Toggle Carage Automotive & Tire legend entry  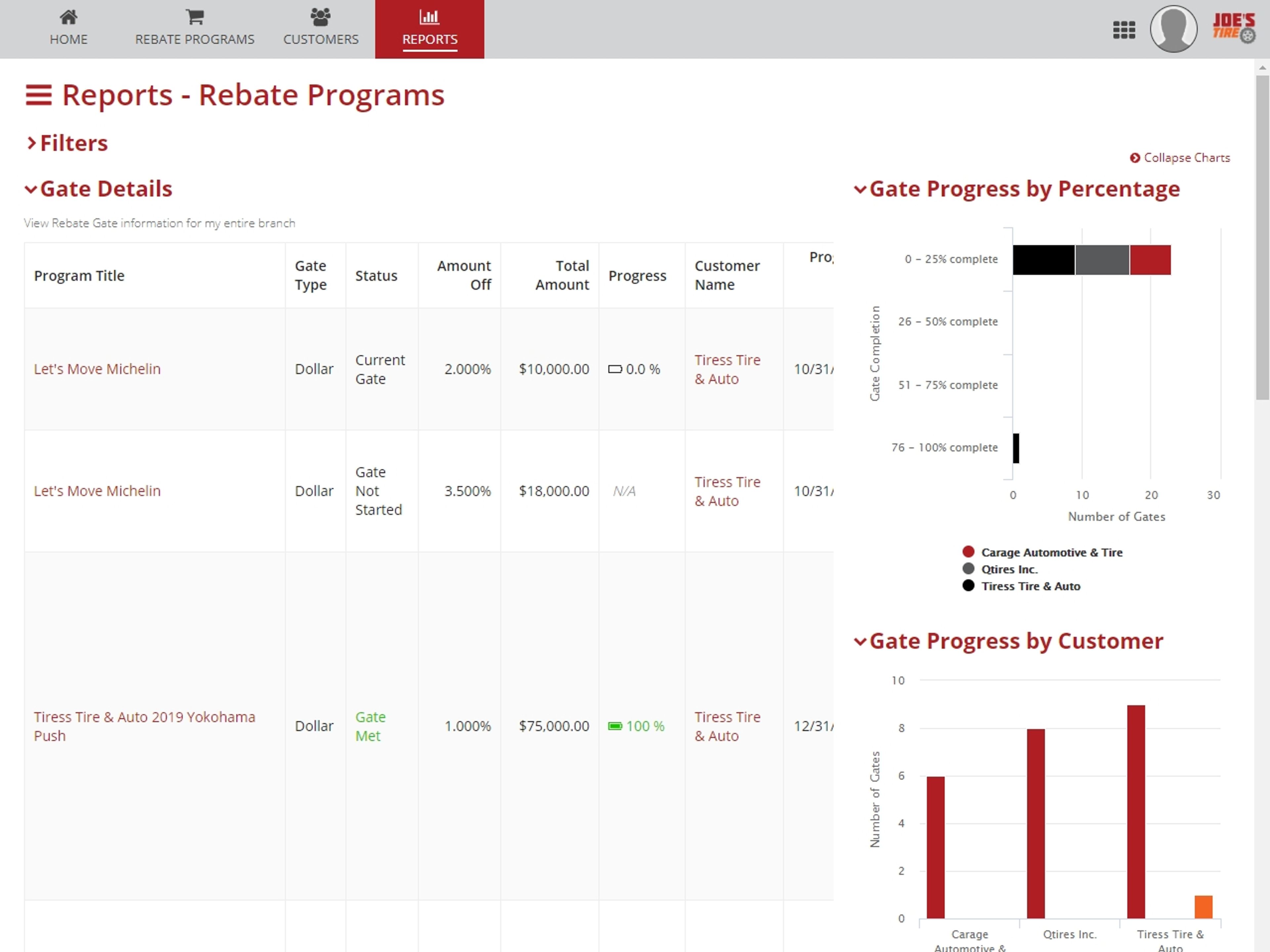click(x=1043, y=552)
